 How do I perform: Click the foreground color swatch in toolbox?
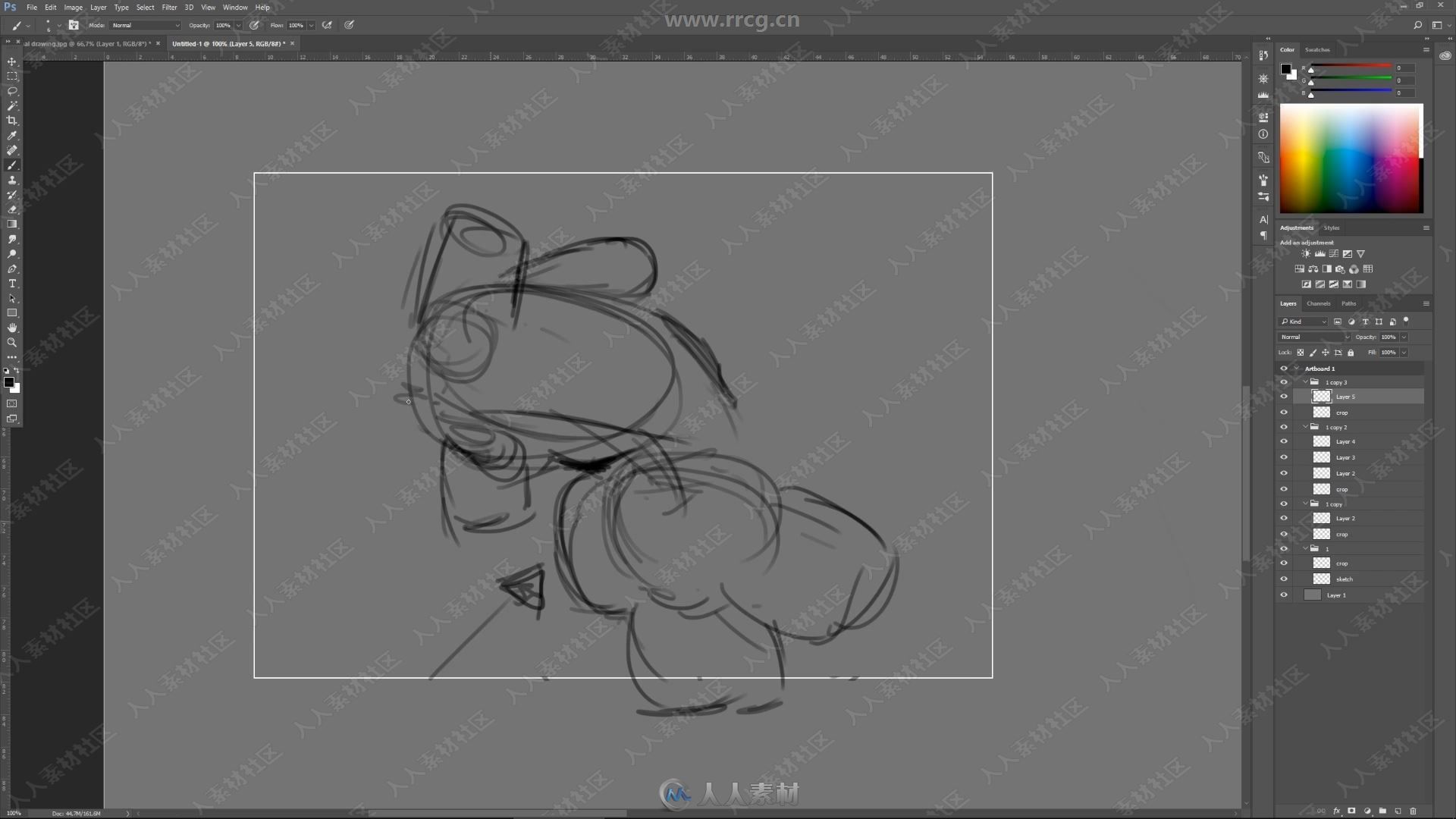[8, 382]
